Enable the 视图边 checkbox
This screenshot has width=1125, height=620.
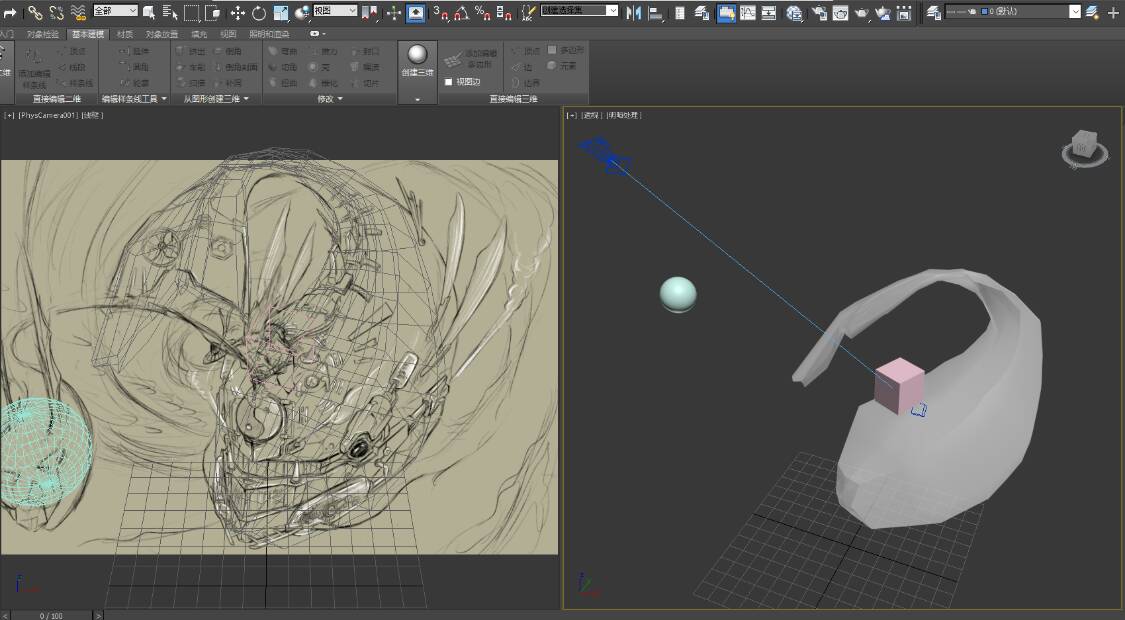[449, 82]
